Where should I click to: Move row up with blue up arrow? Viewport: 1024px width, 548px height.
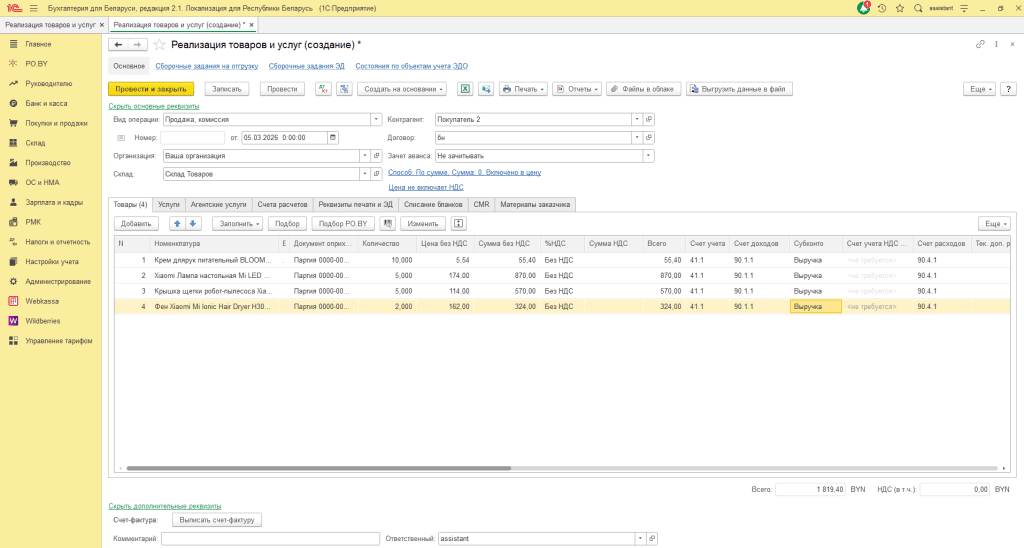click(177, 224)
